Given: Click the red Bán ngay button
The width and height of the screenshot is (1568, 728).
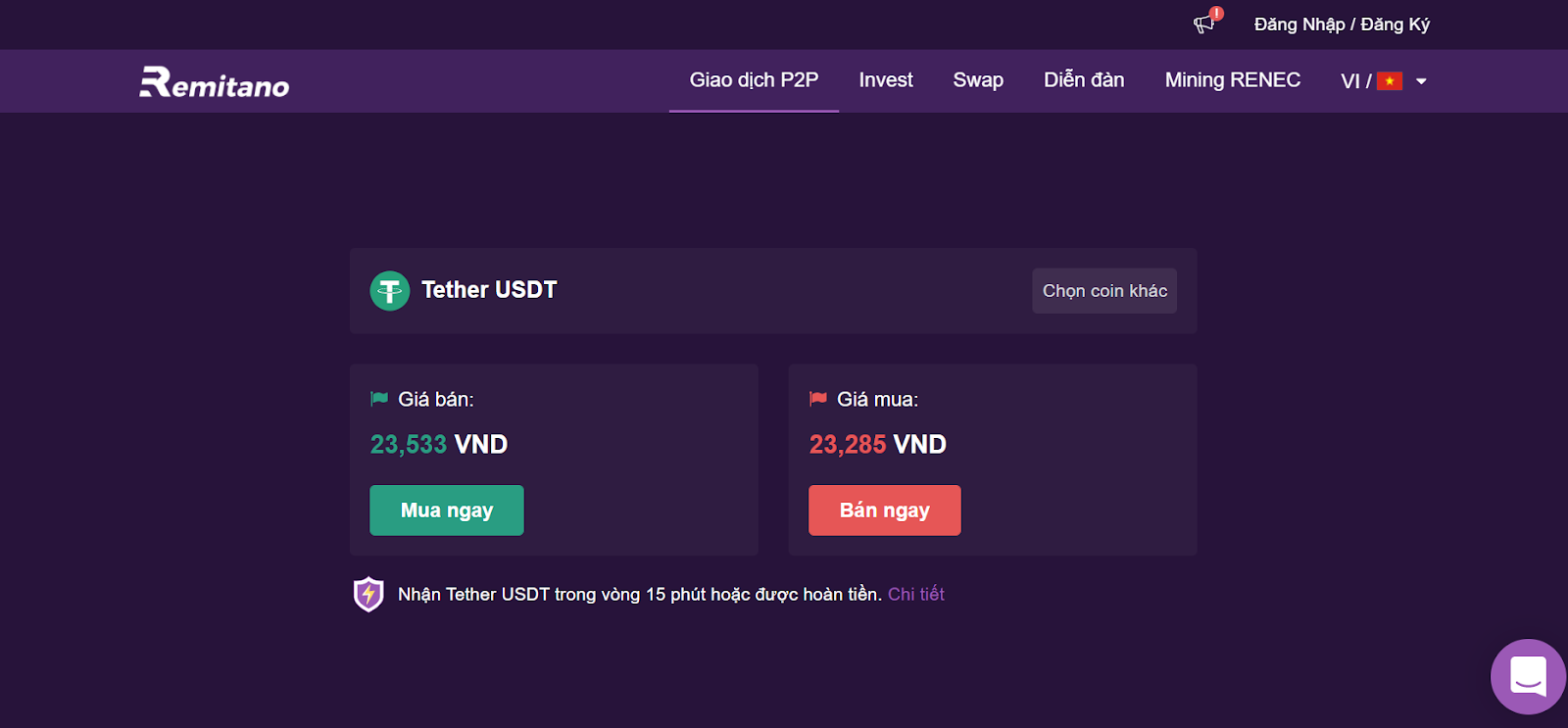Looking at the screenshot, I should click(x=885, y=510).
